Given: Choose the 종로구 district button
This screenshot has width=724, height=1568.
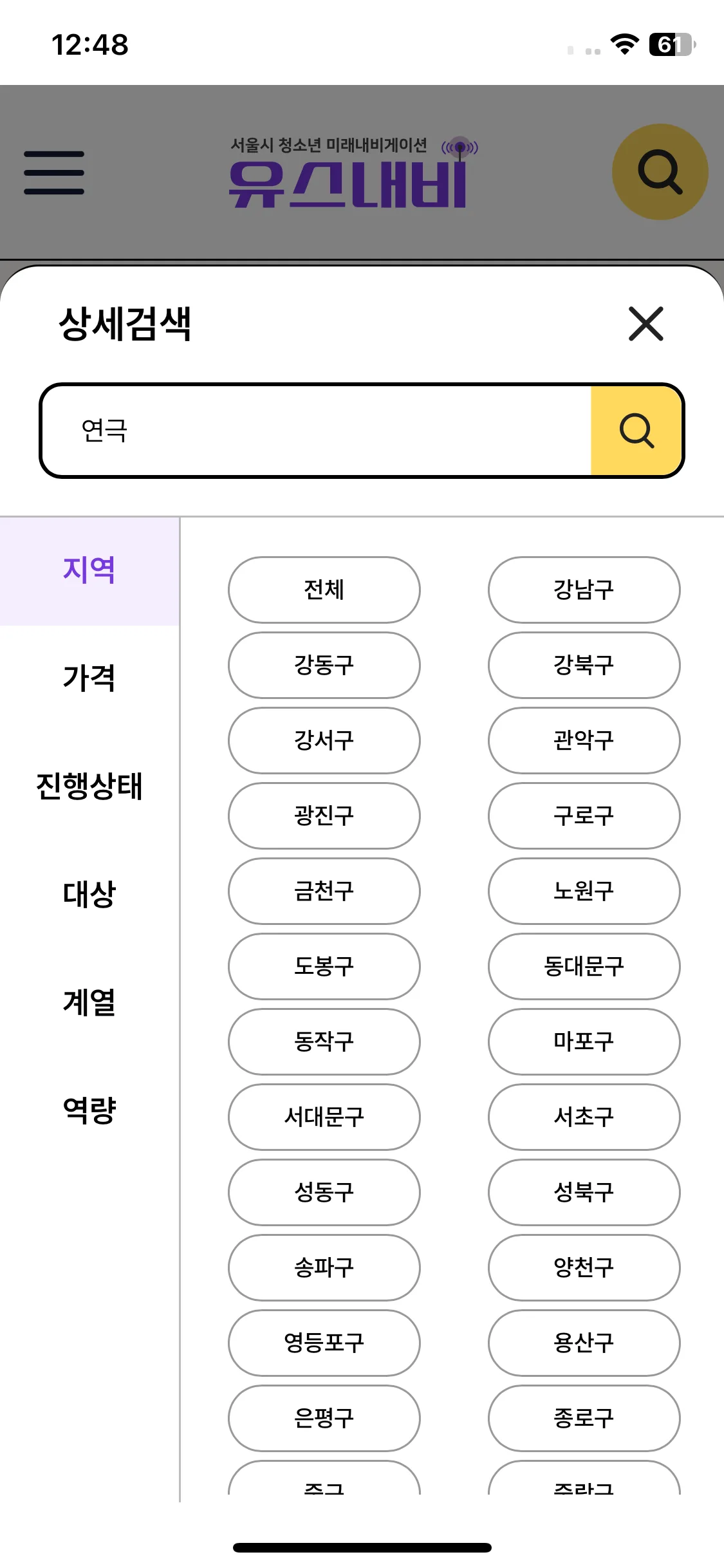Looking at the screenshot, I should click(584, 1418).
